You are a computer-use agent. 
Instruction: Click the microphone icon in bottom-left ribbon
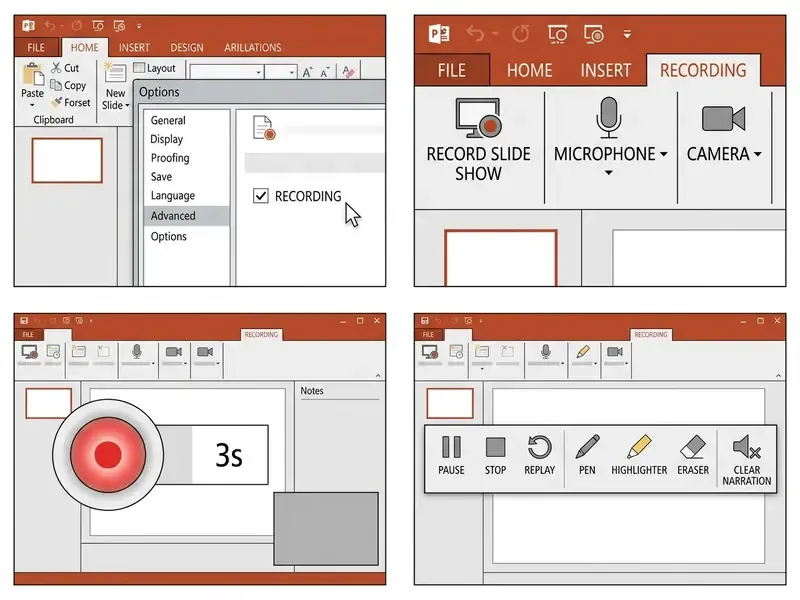click(x=137, y=352)
